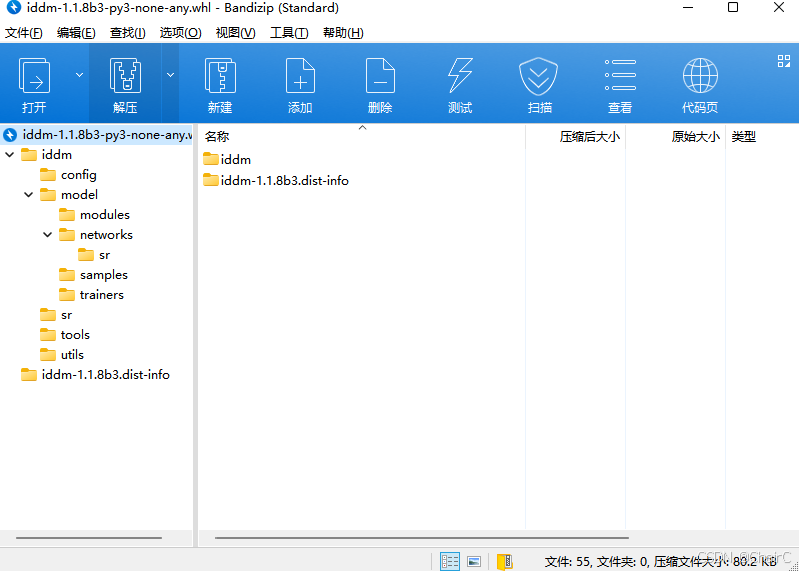Select the modules folder in tree
Screen dimensions: 799x571
(94, 214)
